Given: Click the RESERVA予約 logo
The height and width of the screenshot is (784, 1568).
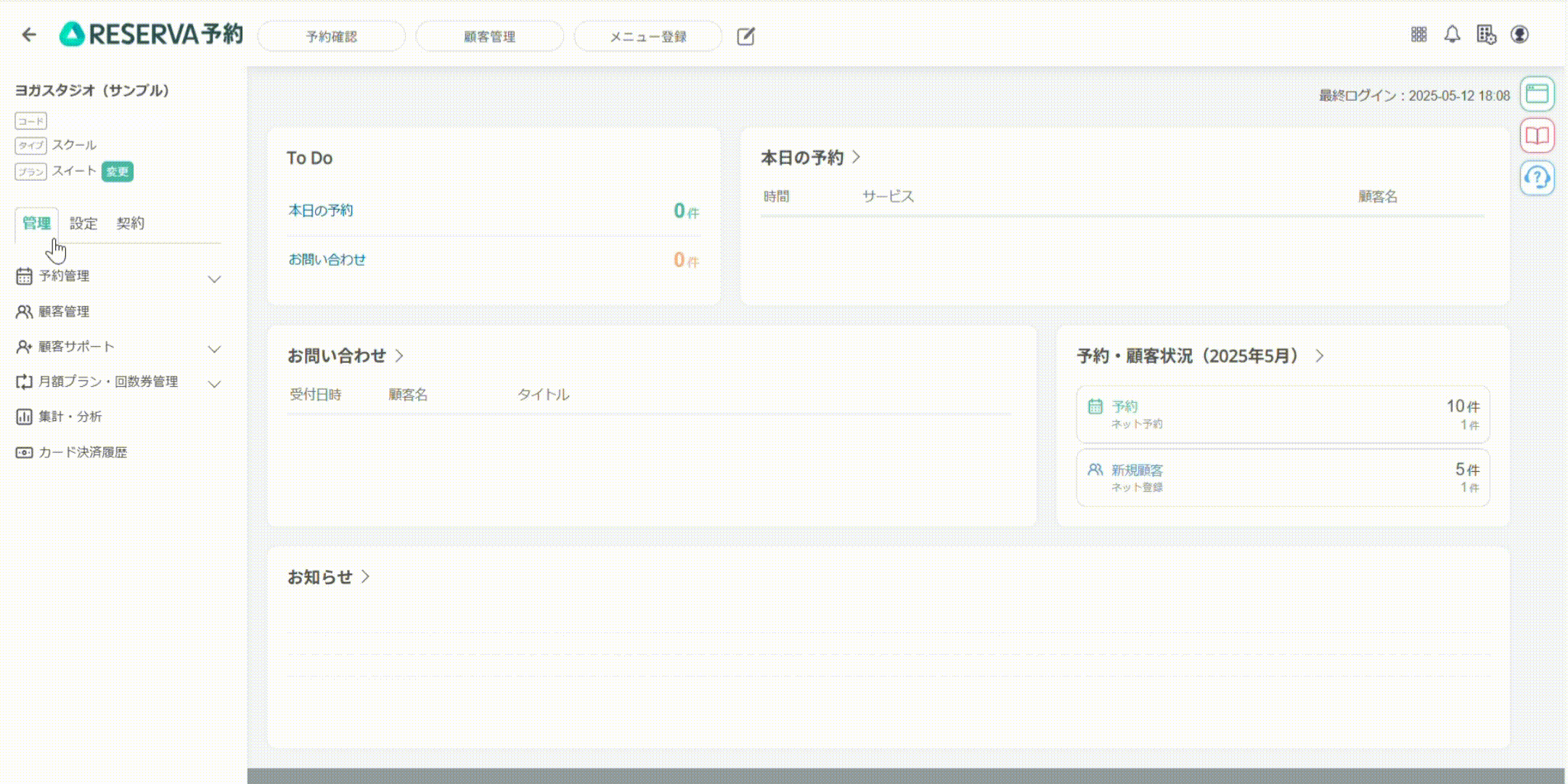Looking at the screenshot, I should pos(151,34).
